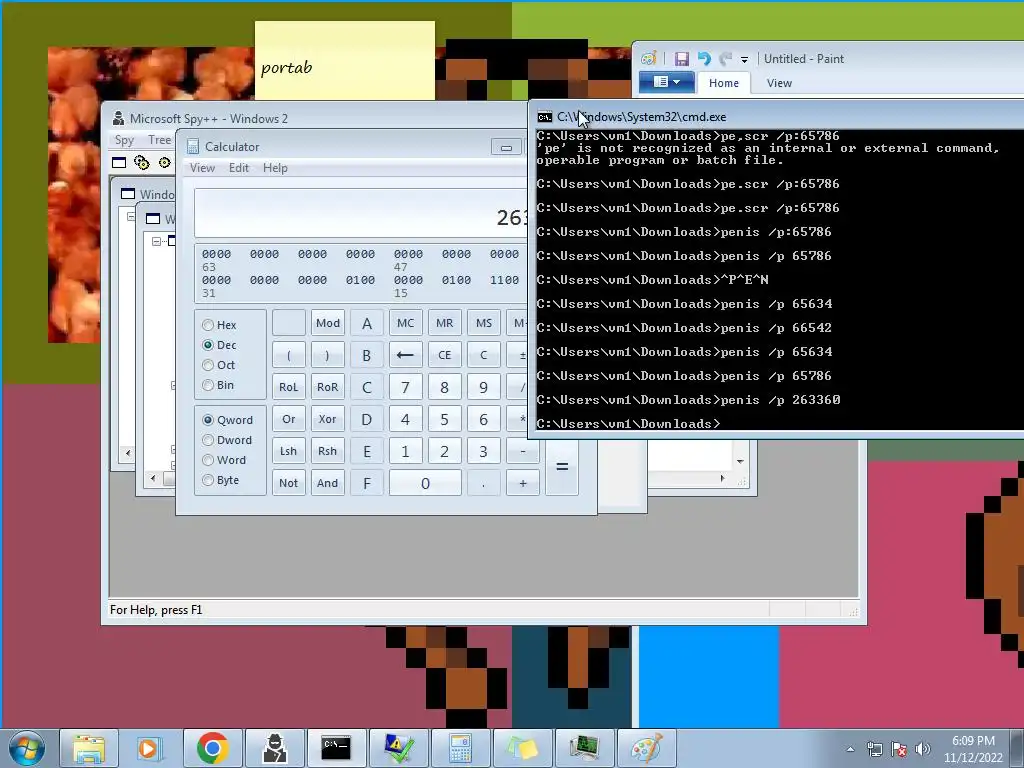This screenshot has height=768, width=1024.
Task: Click the Save icon in Paint's quick access toolbar
Action: (682, 59)
